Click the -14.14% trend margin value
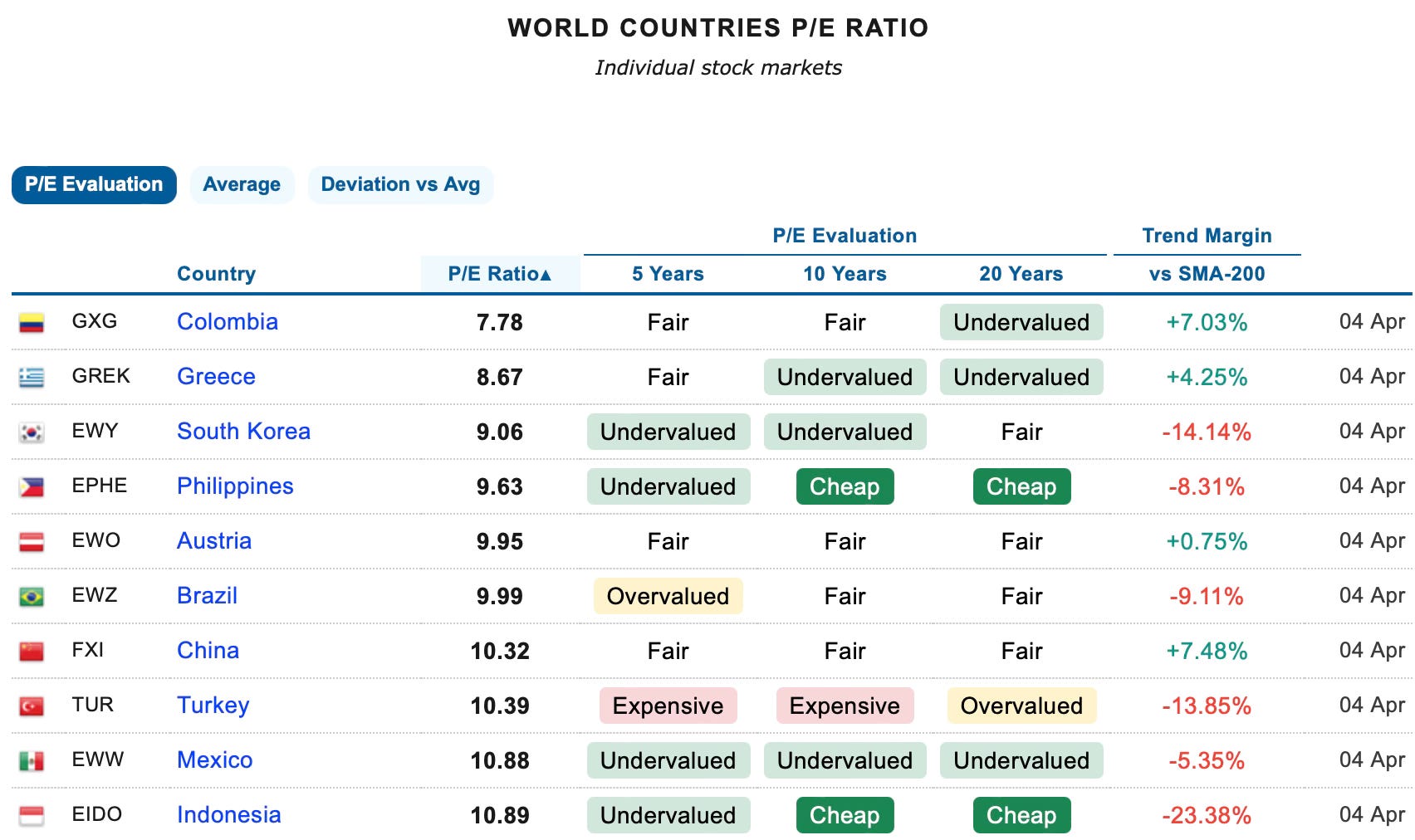The height and width of the screenshot is (840, 1415). tap(1207, 432)
